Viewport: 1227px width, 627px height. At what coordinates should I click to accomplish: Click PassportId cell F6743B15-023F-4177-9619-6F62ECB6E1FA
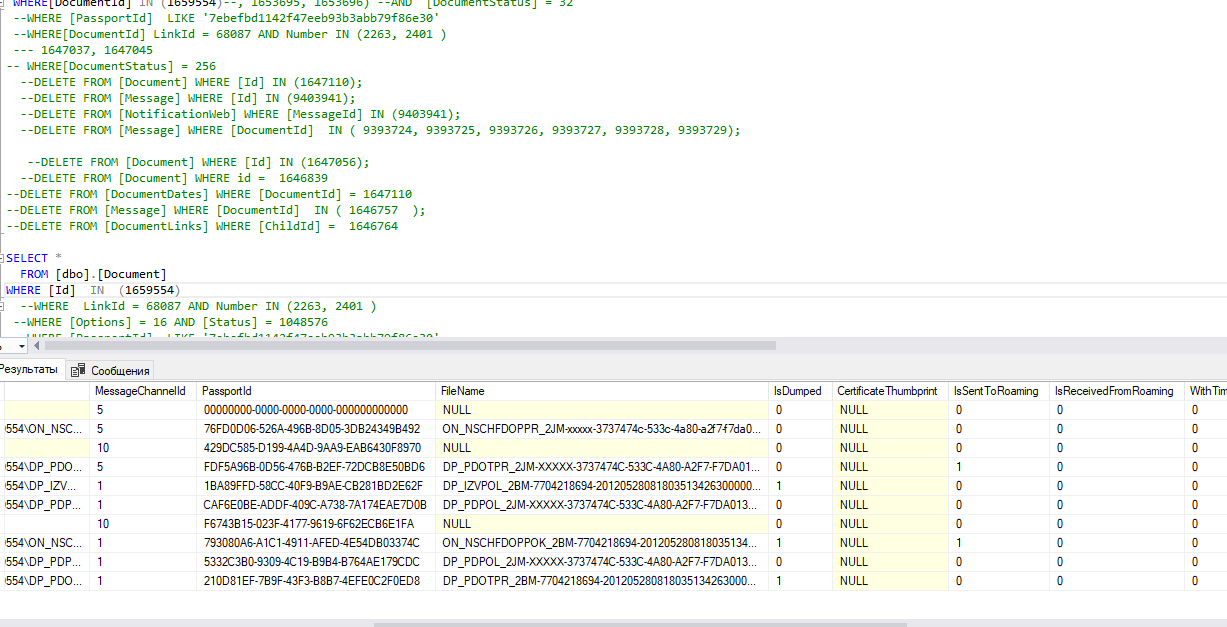click(x=317, y=524)
